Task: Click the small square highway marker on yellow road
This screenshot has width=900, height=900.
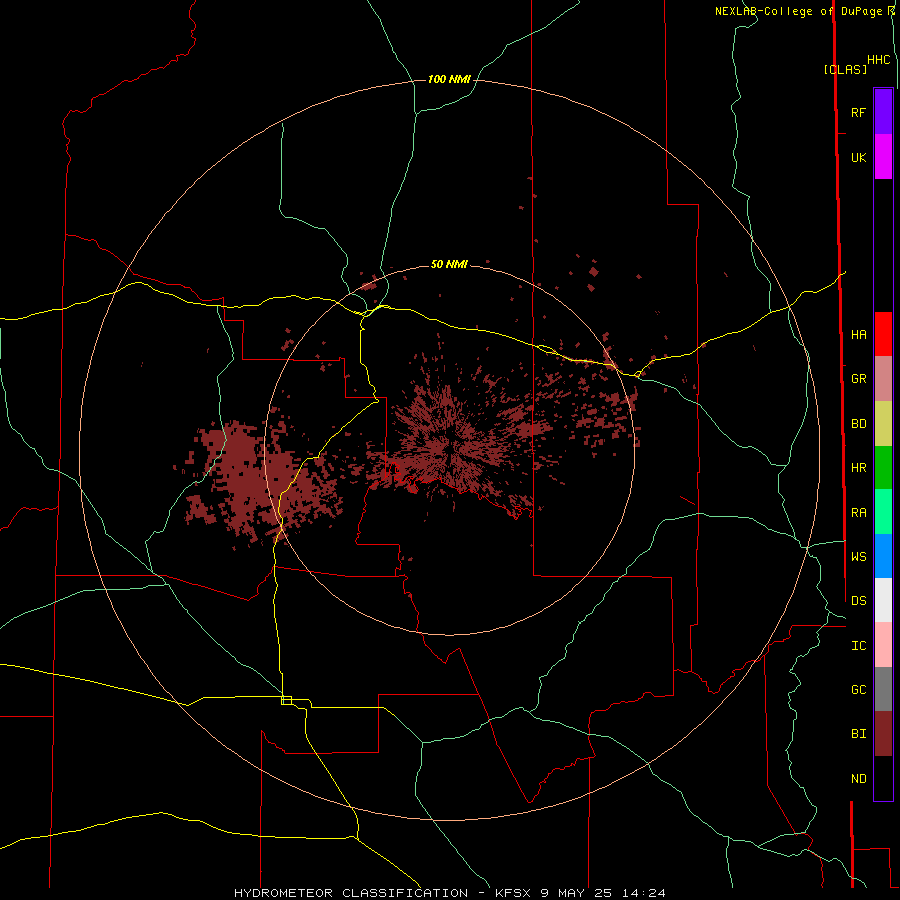Action: (286, 700)
